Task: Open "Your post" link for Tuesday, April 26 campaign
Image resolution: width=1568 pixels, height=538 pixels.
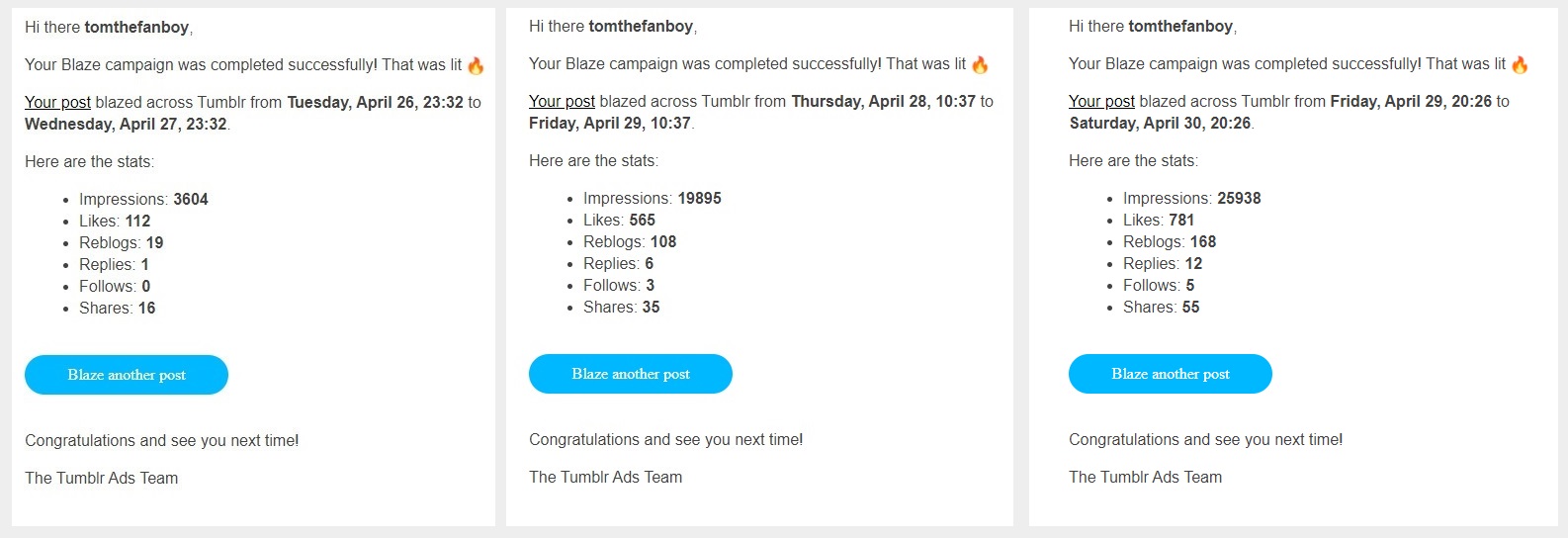Action: (x=57, y=102)
